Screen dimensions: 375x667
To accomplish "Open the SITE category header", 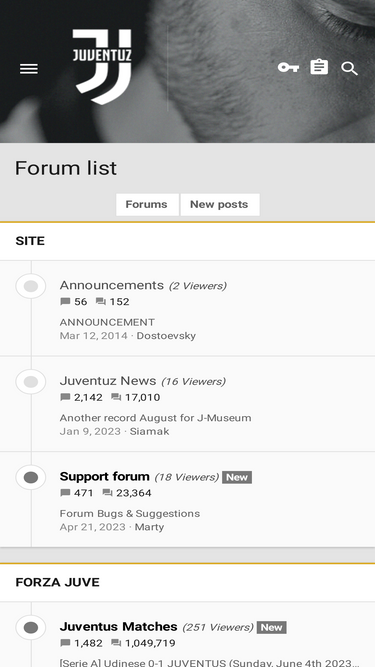I will [x=30, y=241].
